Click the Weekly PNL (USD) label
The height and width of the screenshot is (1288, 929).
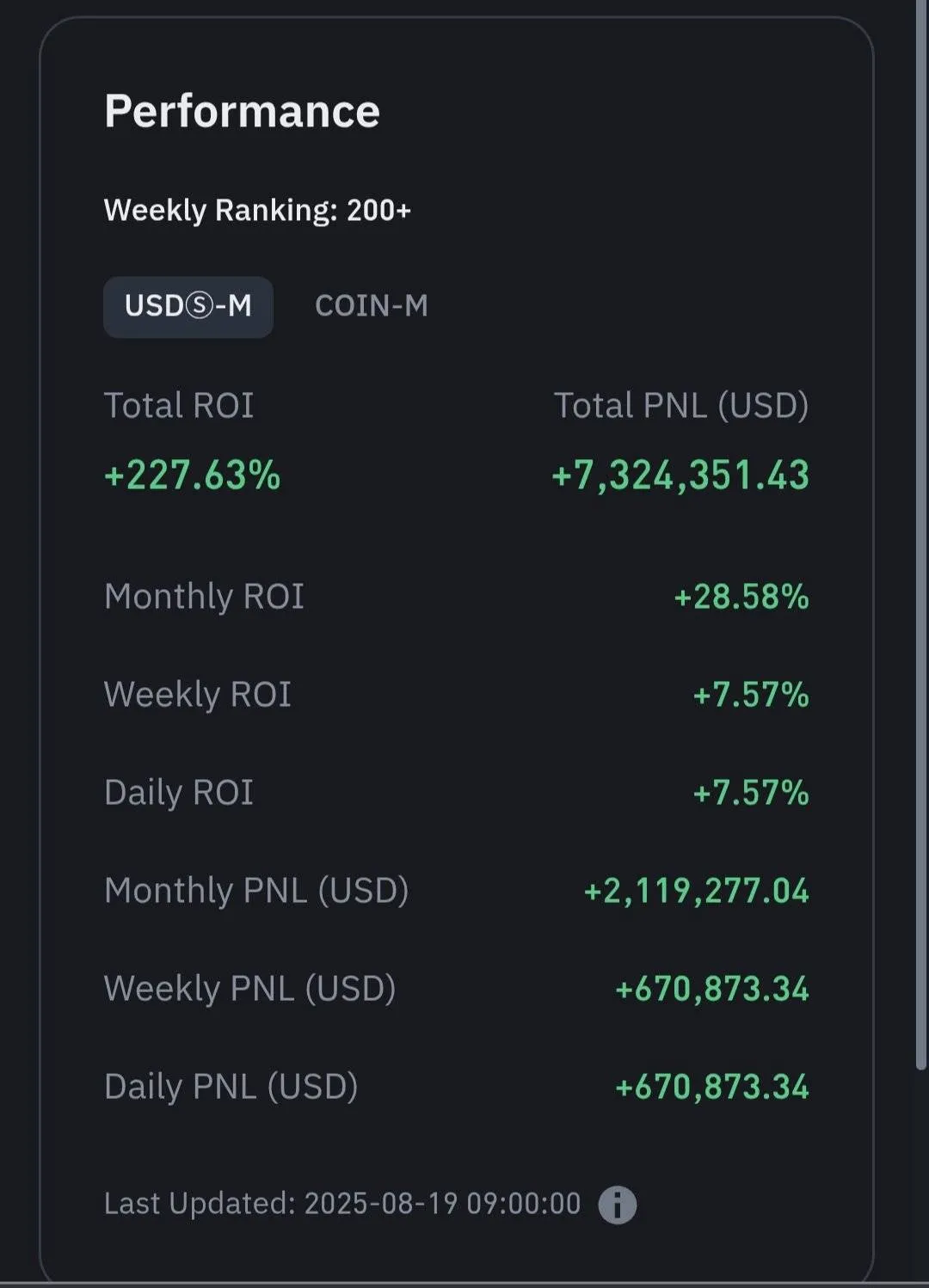coord(249,989)
